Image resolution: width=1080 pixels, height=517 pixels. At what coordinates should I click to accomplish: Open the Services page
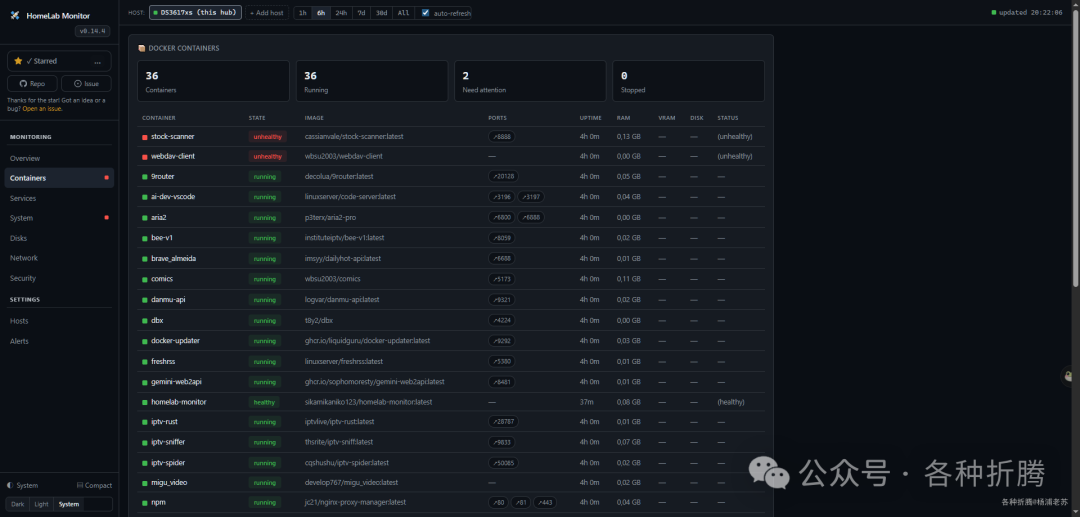(x=59, y=198)
